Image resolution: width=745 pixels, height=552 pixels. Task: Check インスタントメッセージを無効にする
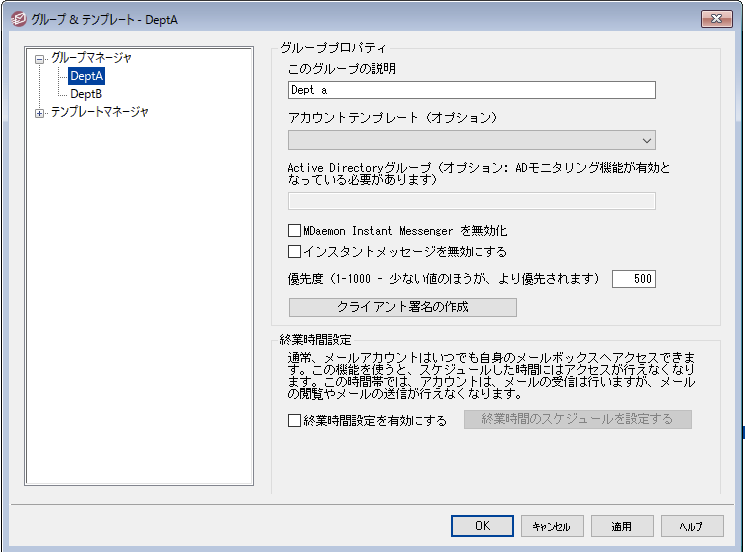click(x=295, y=252)
